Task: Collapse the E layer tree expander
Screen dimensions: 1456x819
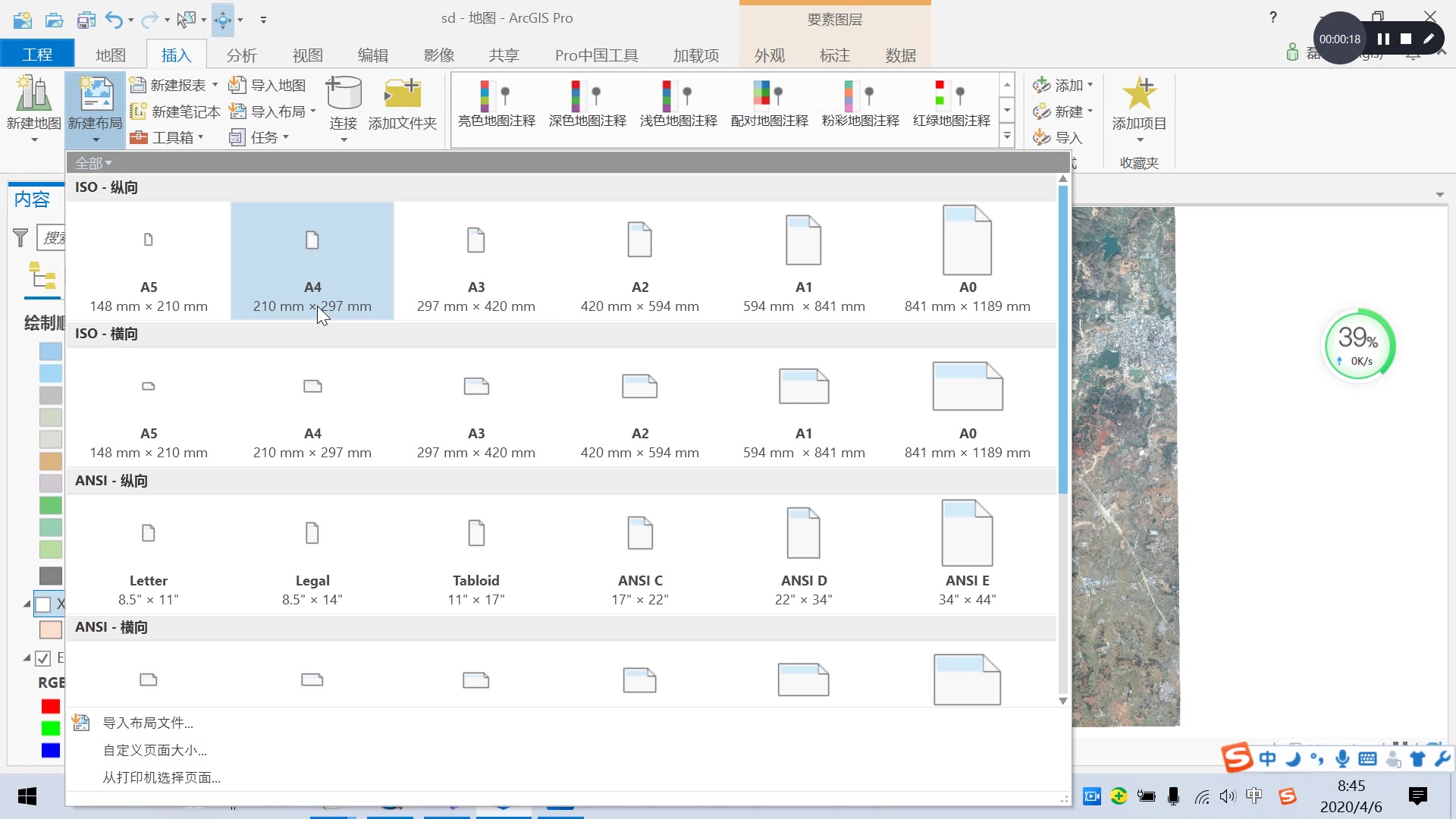Action: pos(27,657)
